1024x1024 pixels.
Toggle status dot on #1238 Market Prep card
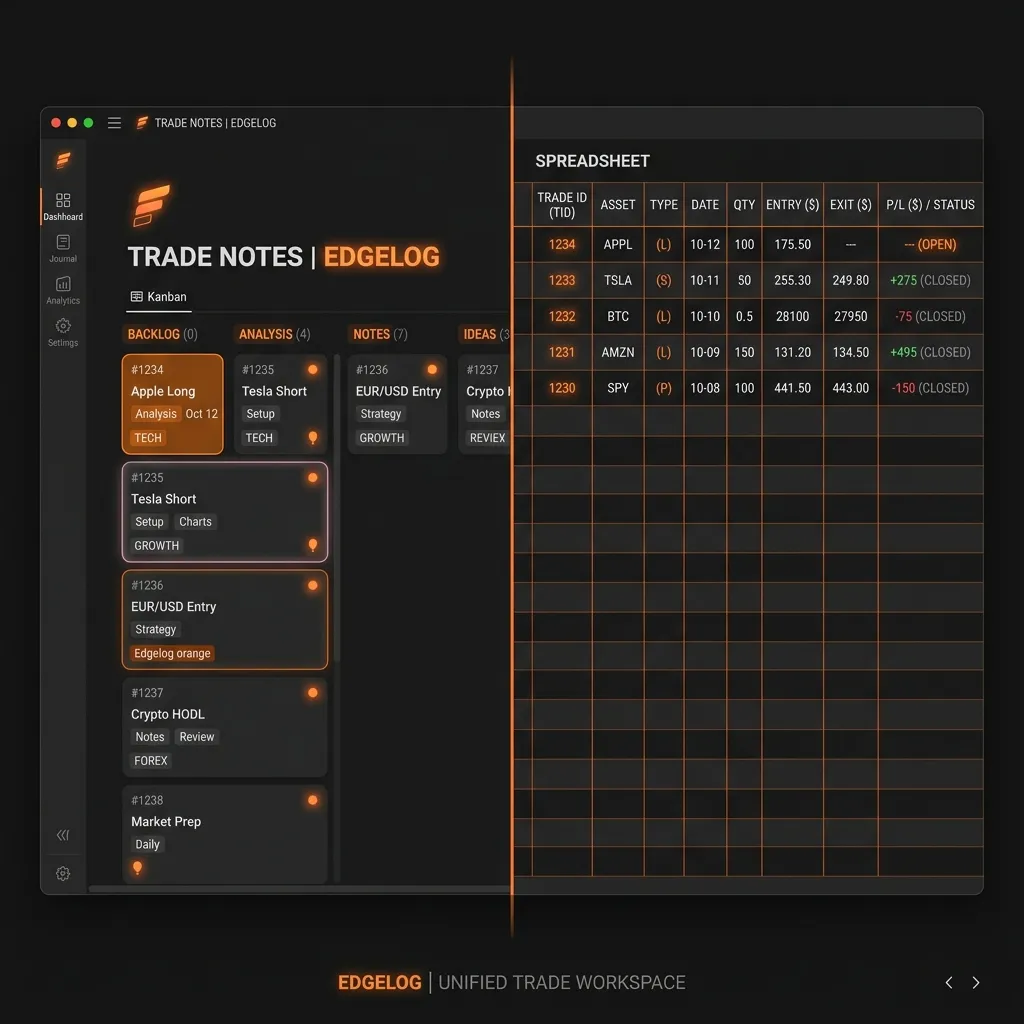[x=313, y=800]
